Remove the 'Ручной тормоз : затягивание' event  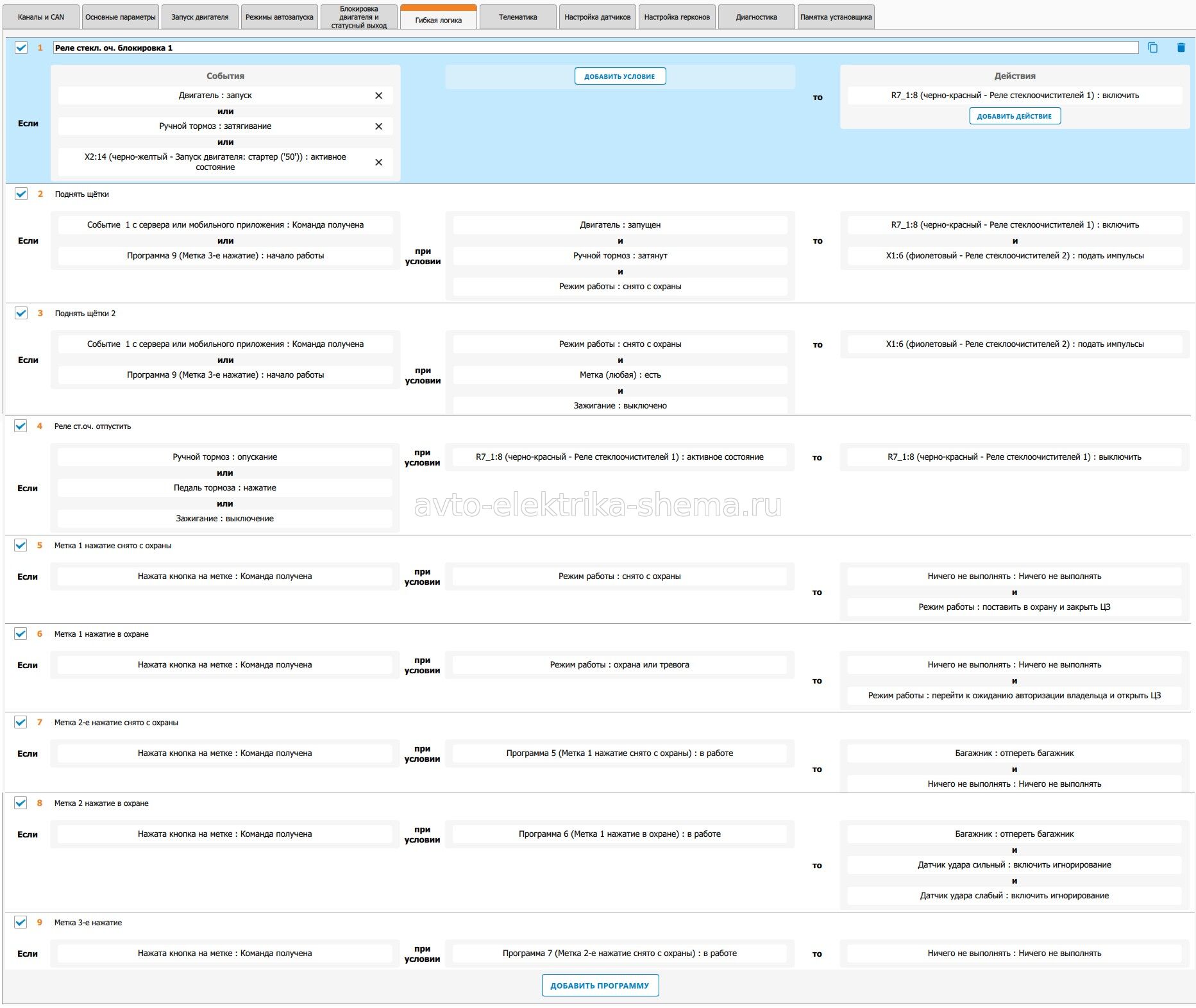click(378, 126)
